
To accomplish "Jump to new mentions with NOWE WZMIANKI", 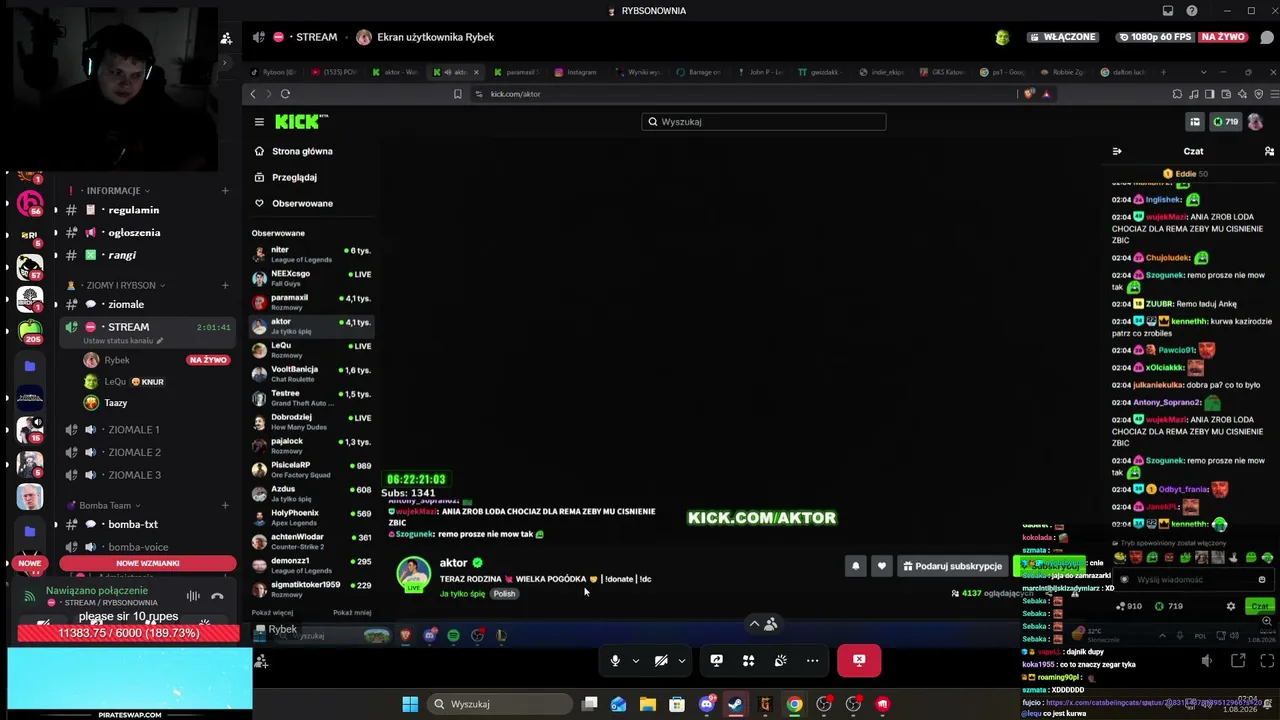I will click(x=148, y=563).
